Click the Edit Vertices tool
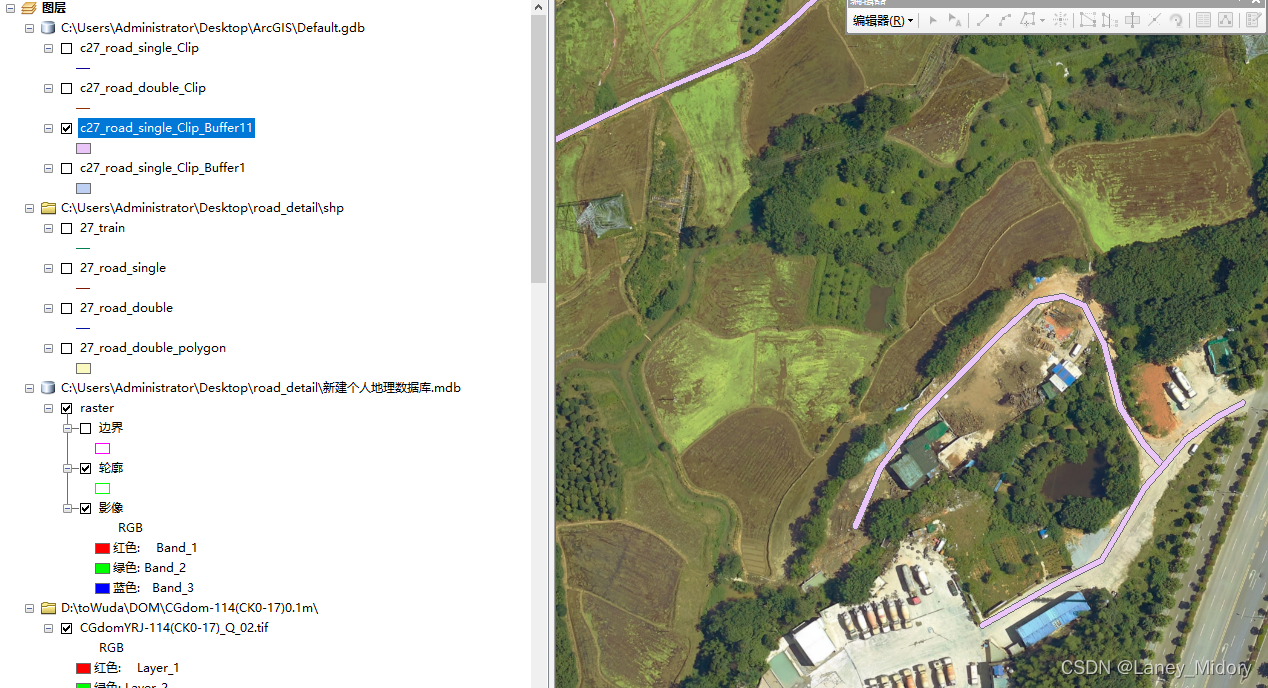The image size is (1268, 688). (x=1088, y=20)
